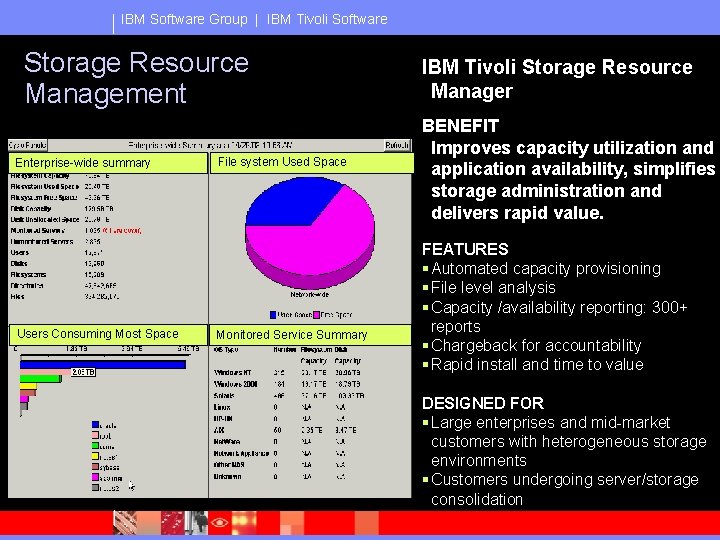This screenshot has height=540, width=720.
Task: Click the Chargeback for accountability bullet
Action: pyautogui.click(x=532, y=345)
